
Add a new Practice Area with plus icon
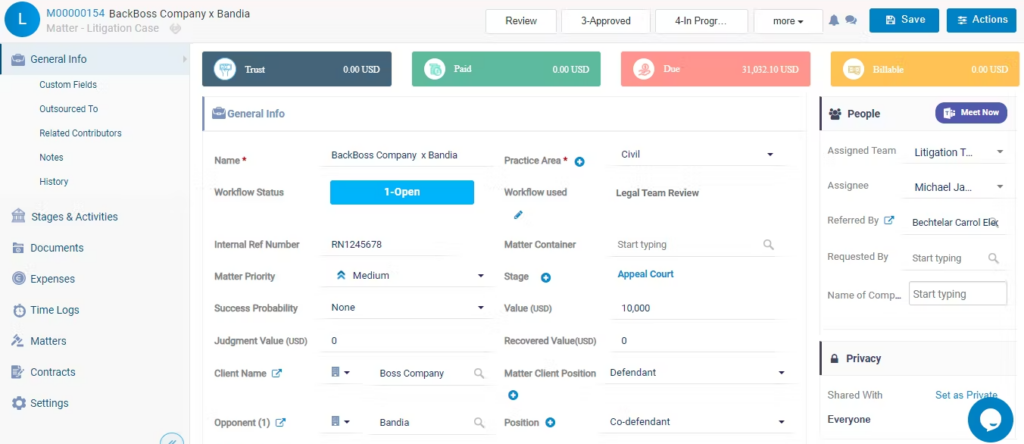point(579,161)
